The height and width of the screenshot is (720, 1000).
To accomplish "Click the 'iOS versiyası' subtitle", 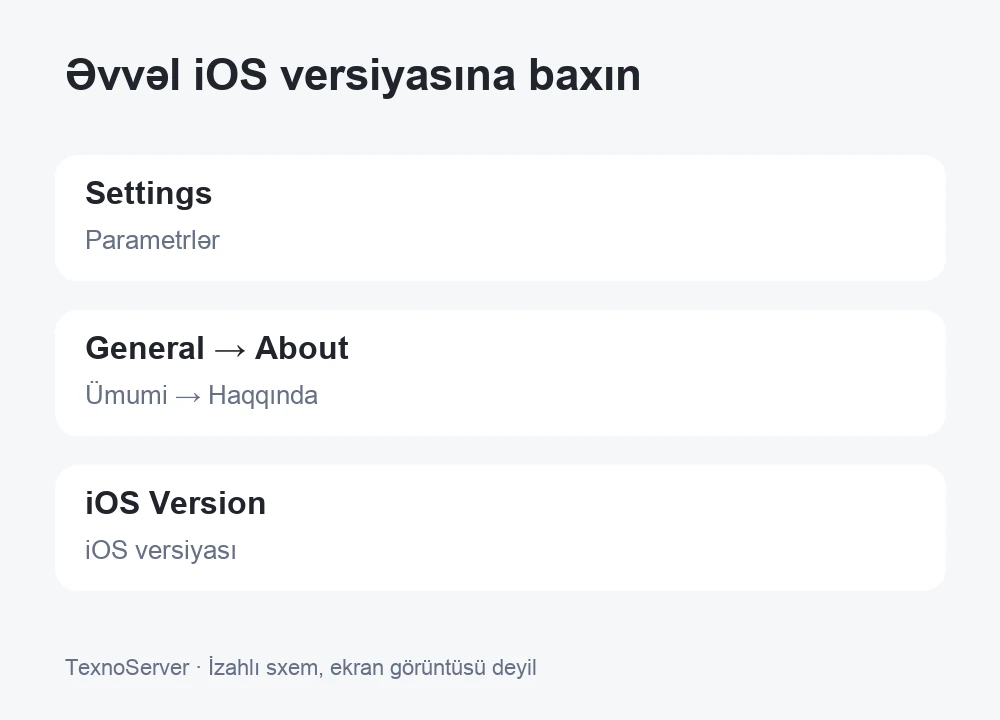I will 161,550.
